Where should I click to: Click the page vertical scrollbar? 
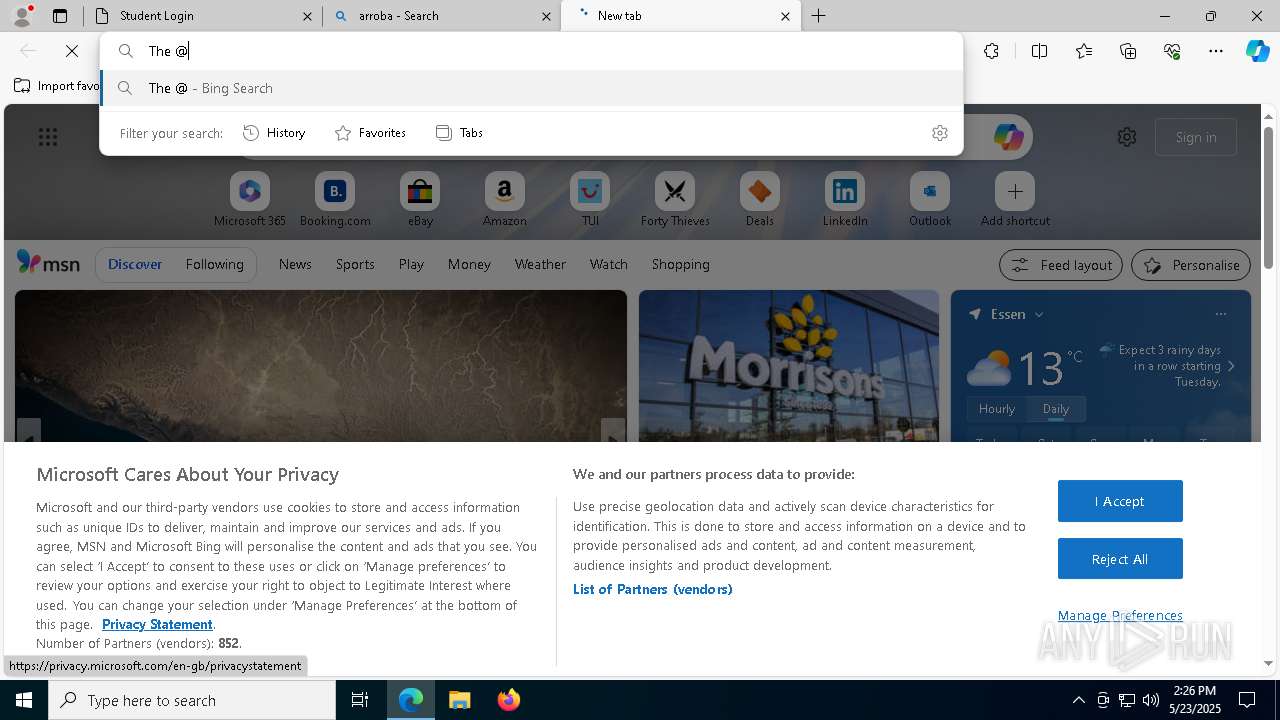click(1268, 200)
